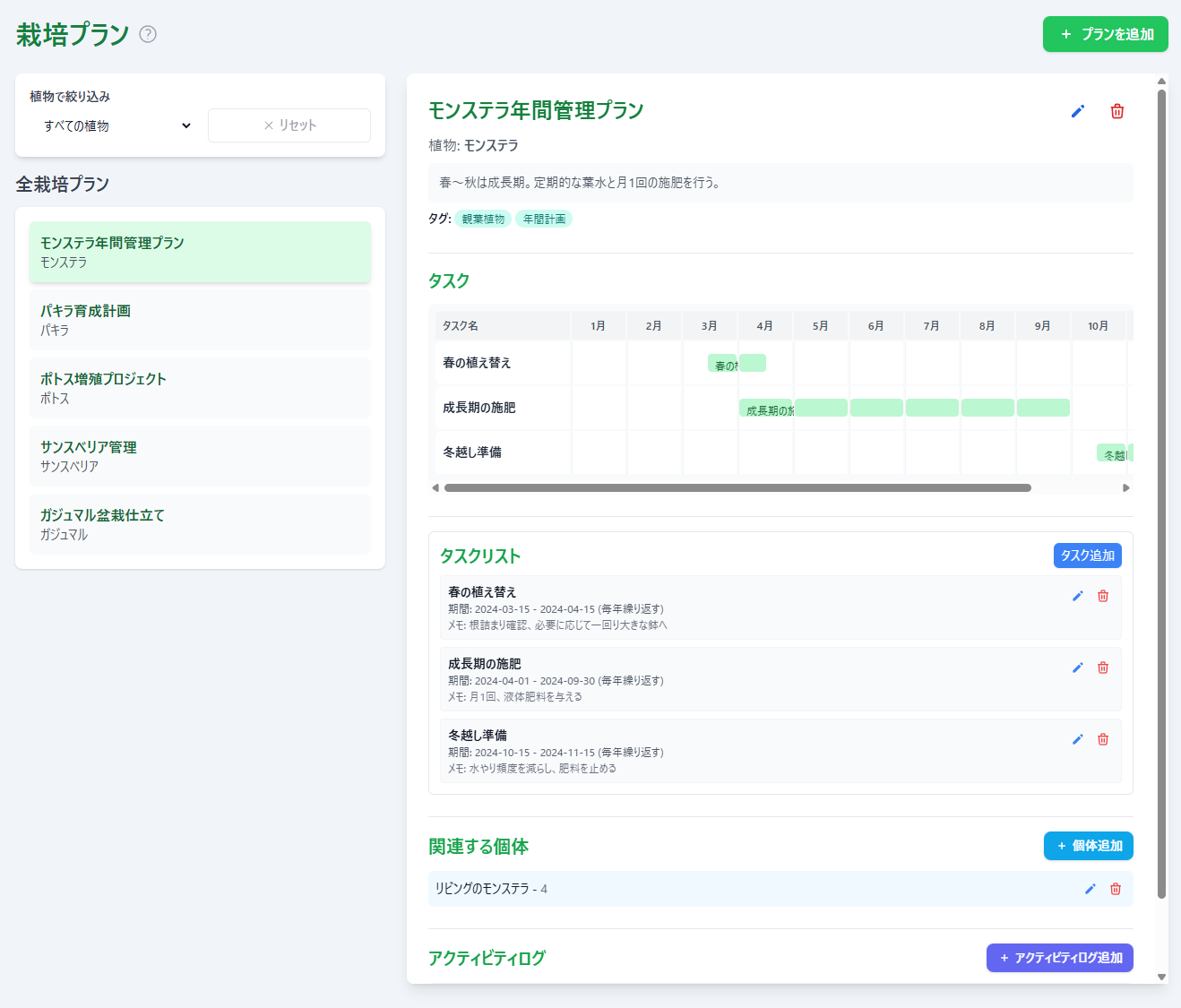Click the リセット filter button
Screen dimensions: 1181x1008
click(289, 125)
